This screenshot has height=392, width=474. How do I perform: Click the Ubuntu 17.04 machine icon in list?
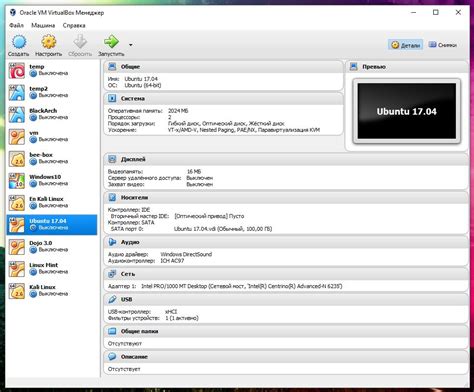pyautogui.click(x=17, y=225)
